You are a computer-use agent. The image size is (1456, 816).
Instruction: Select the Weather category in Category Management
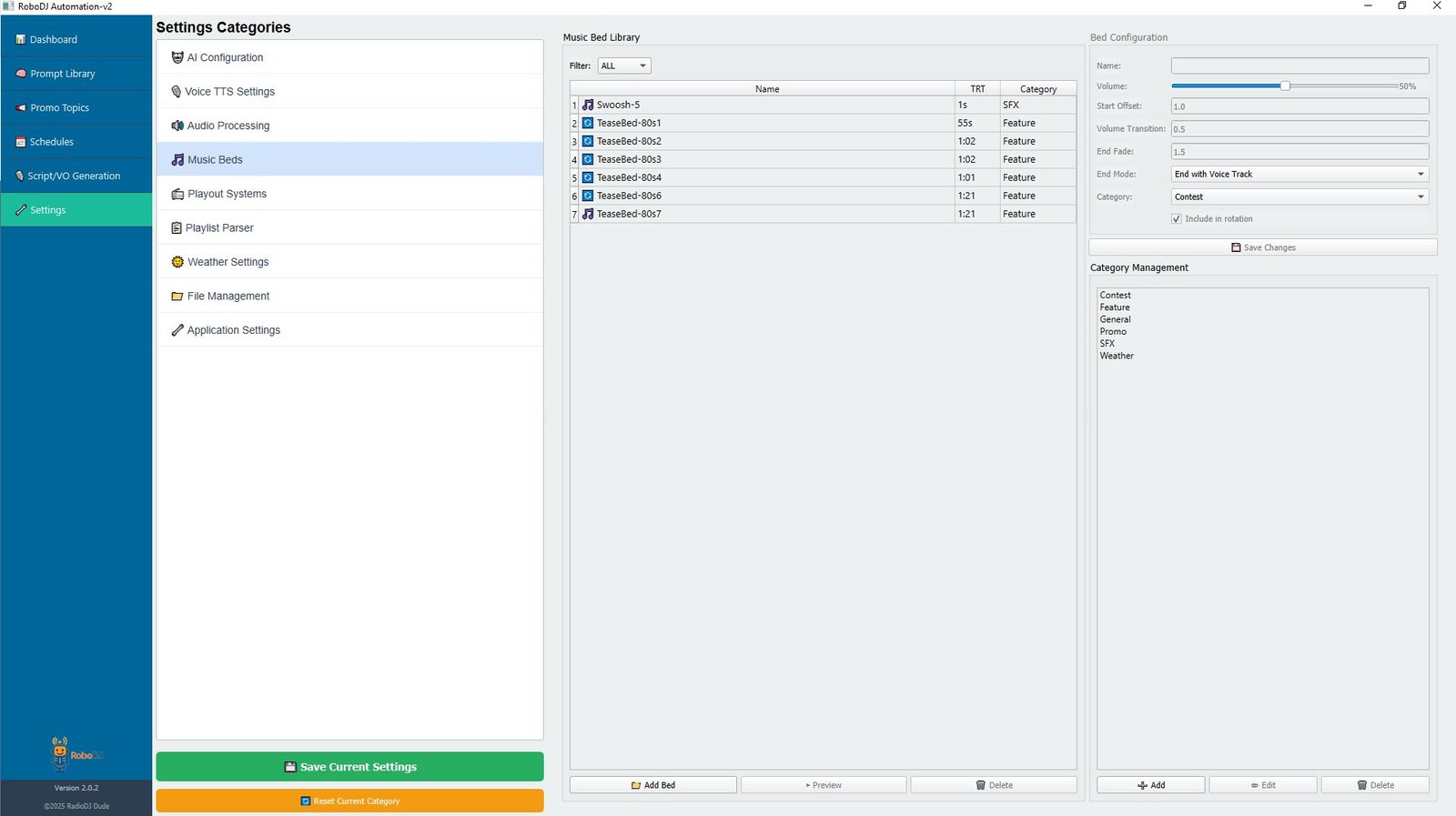tap(1117, 356)
